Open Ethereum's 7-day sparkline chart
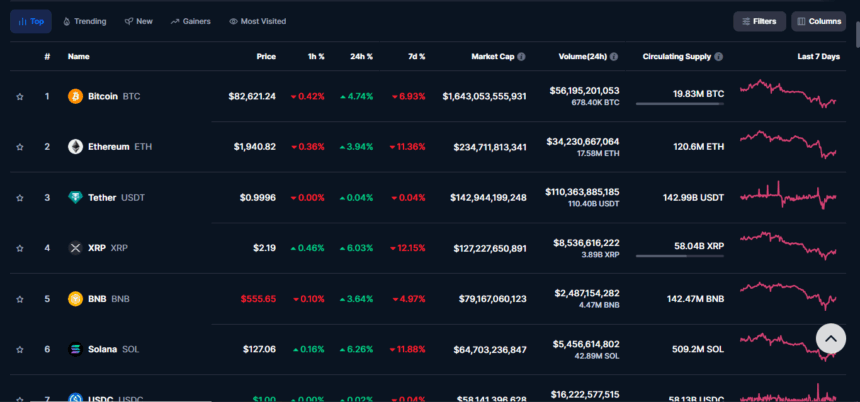This screenshot has width=860, height=402. (788, 145)
